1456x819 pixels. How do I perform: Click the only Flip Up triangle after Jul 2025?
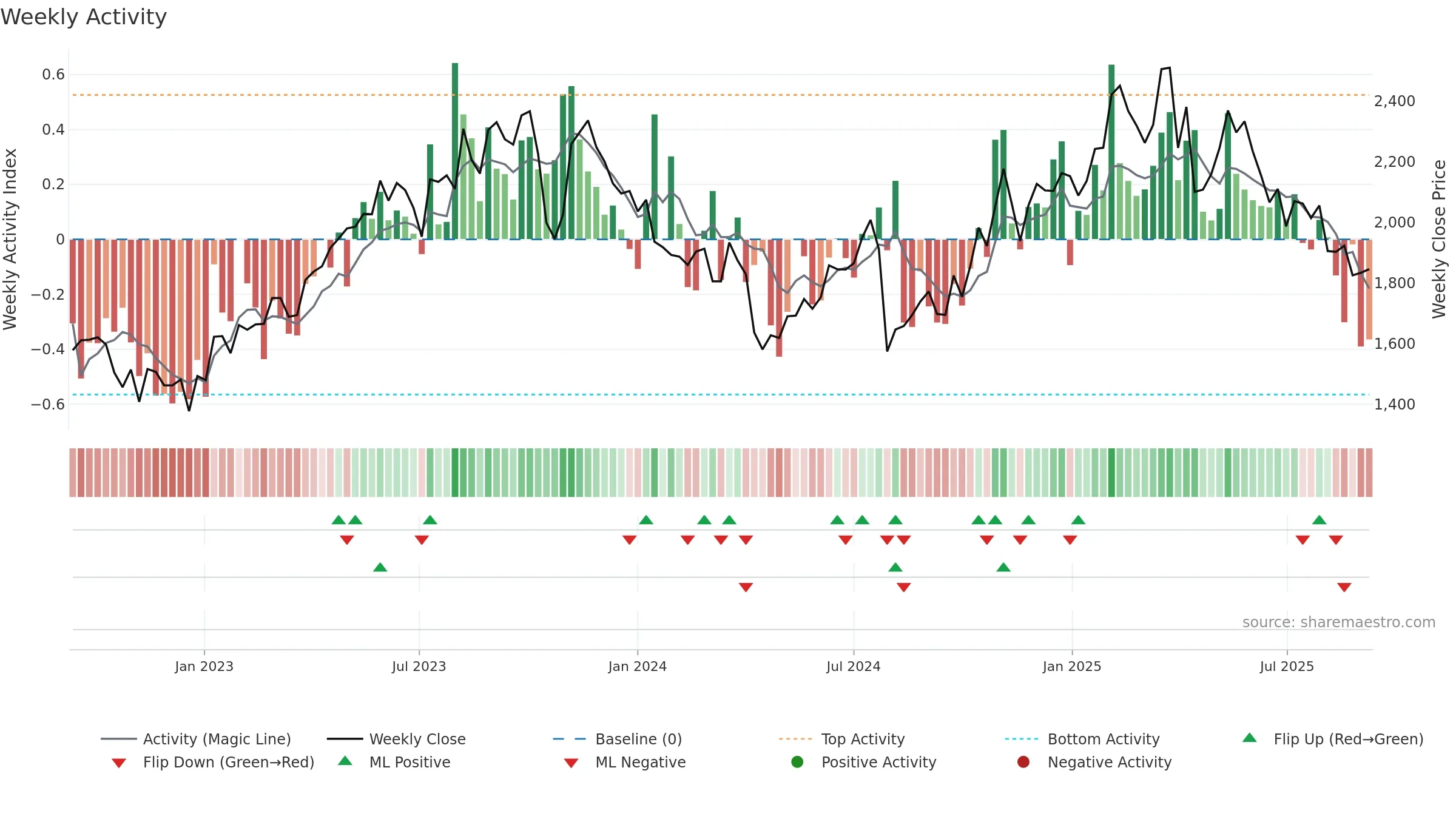(x=1319, y=520)
